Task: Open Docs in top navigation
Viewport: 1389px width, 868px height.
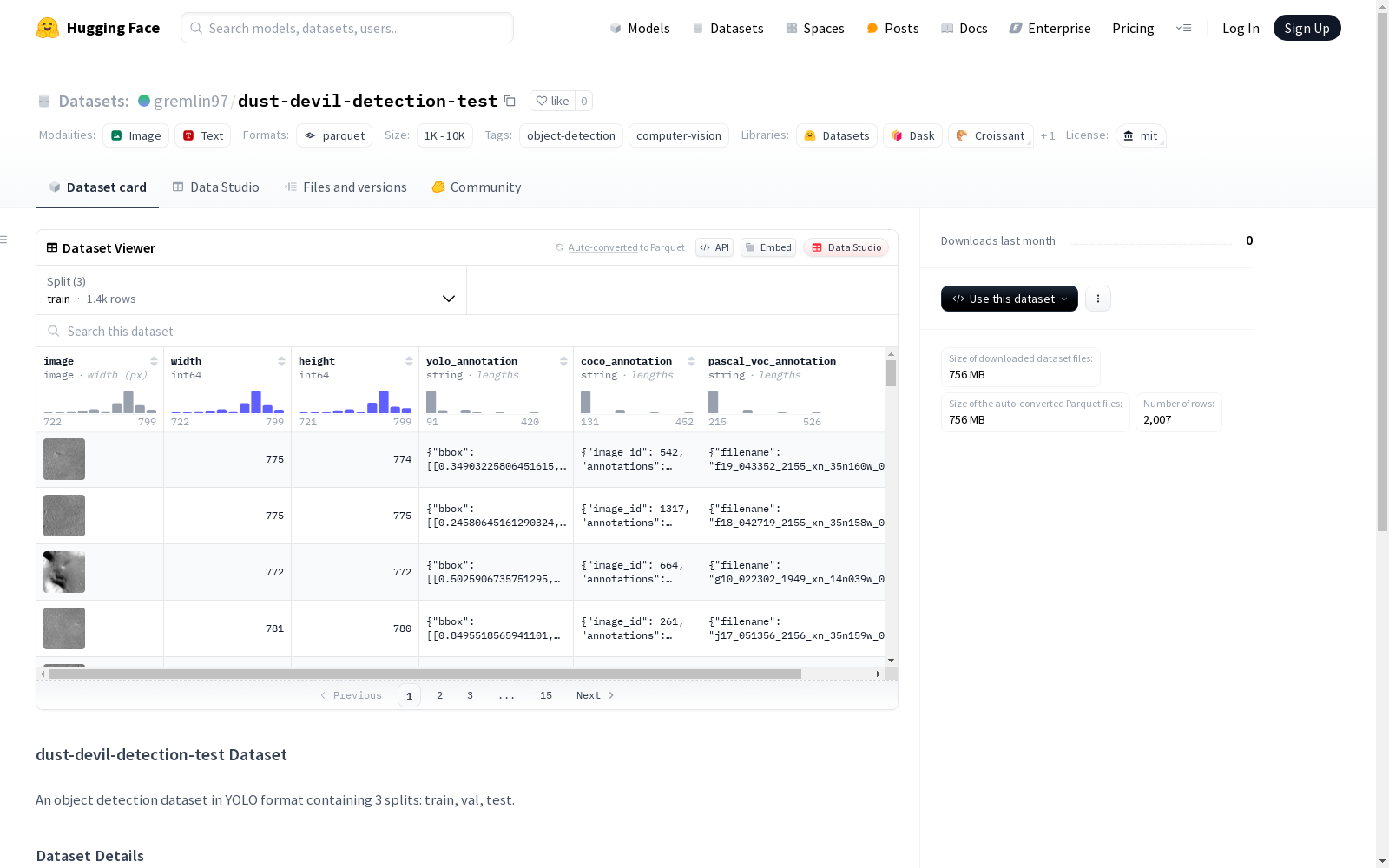Action: [964, 28]
